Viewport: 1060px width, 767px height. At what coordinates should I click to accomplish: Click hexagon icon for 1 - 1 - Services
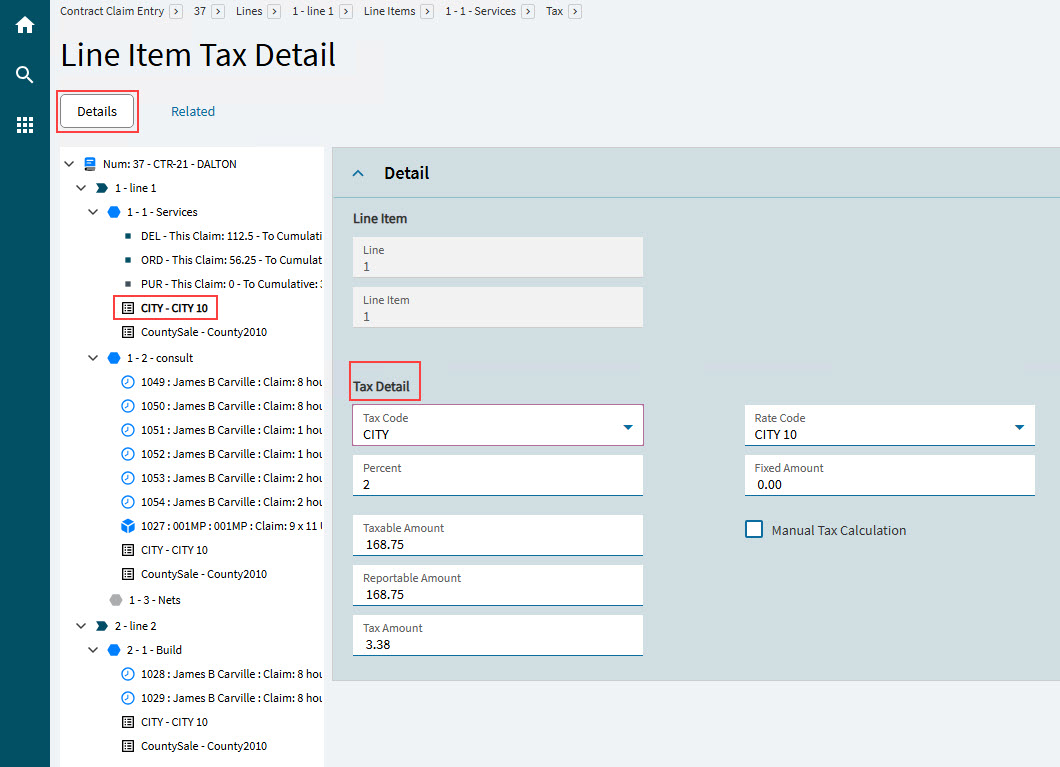(114, 212)
